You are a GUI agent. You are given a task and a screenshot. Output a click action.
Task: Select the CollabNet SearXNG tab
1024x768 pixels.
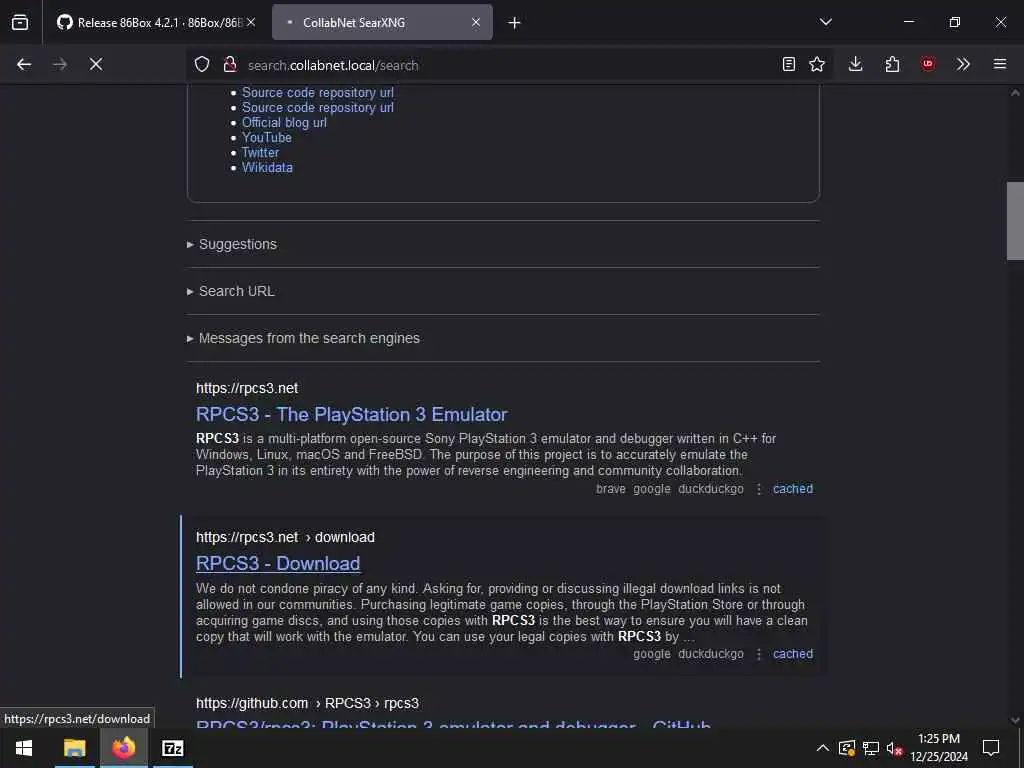(382, 22)
